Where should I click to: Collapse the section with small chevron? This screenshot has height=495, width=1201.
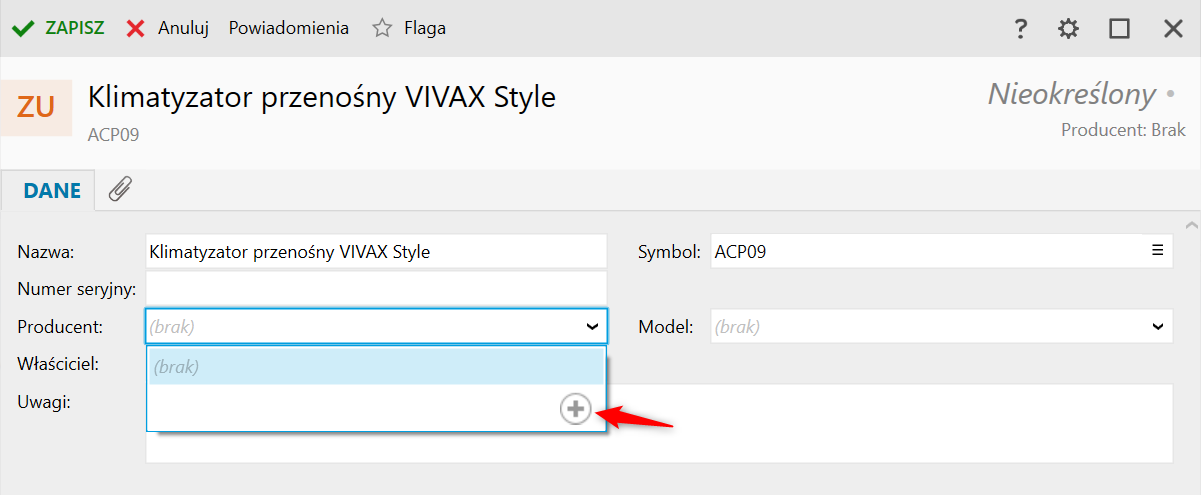click(x=1190, y=224)
